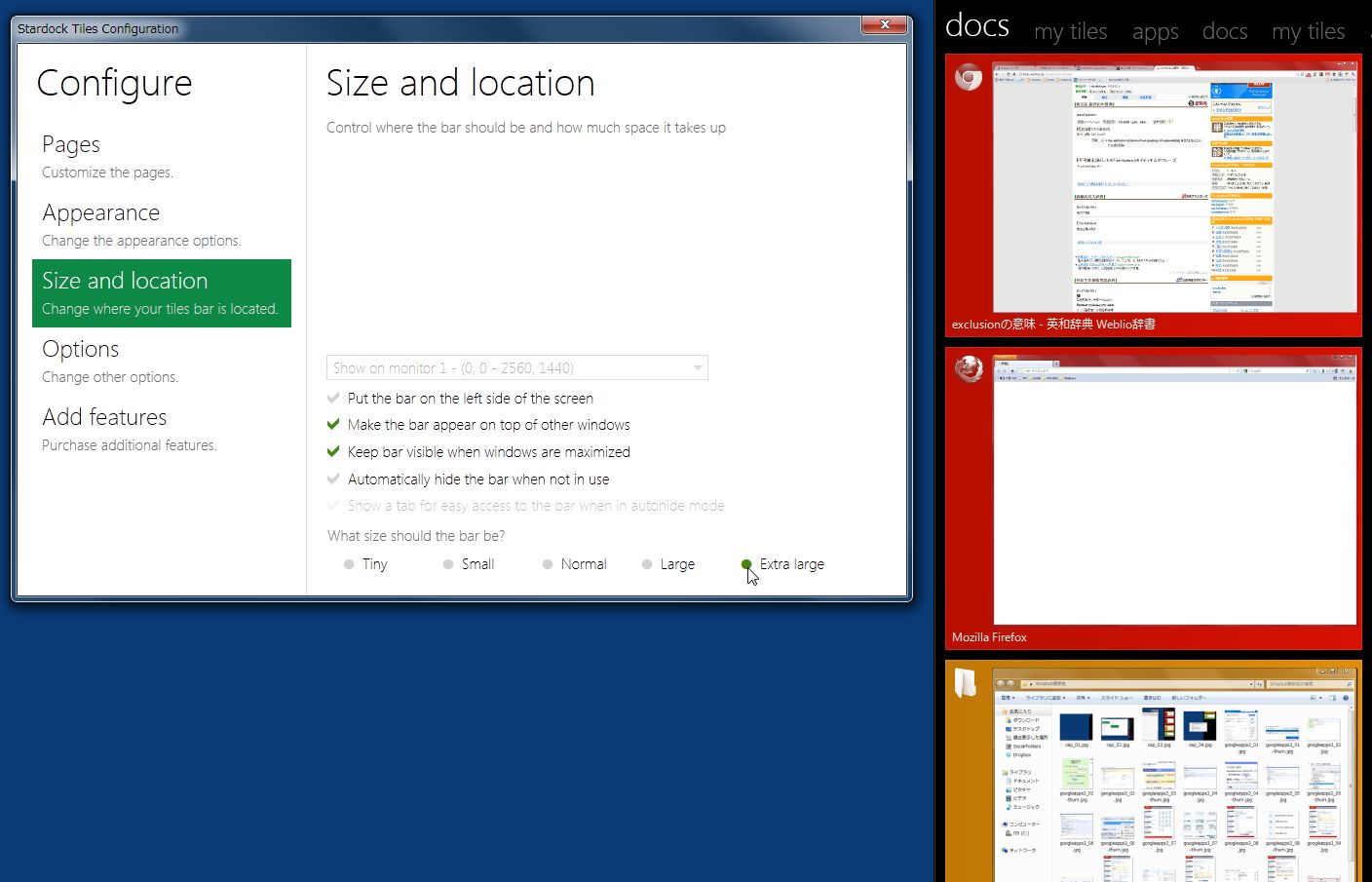Open the Options configuration section
Image resolution: width=1372 pixels, height=882 pixels.
162,362
